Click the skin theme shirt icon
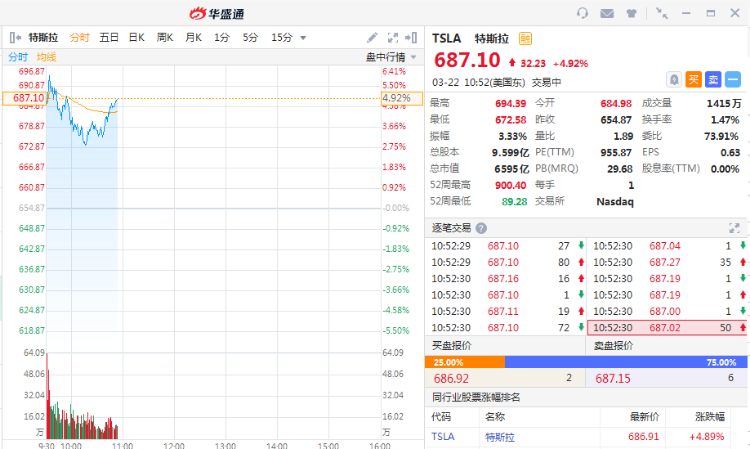This screenshot has height=449, width=750. (x=631, y=13)
